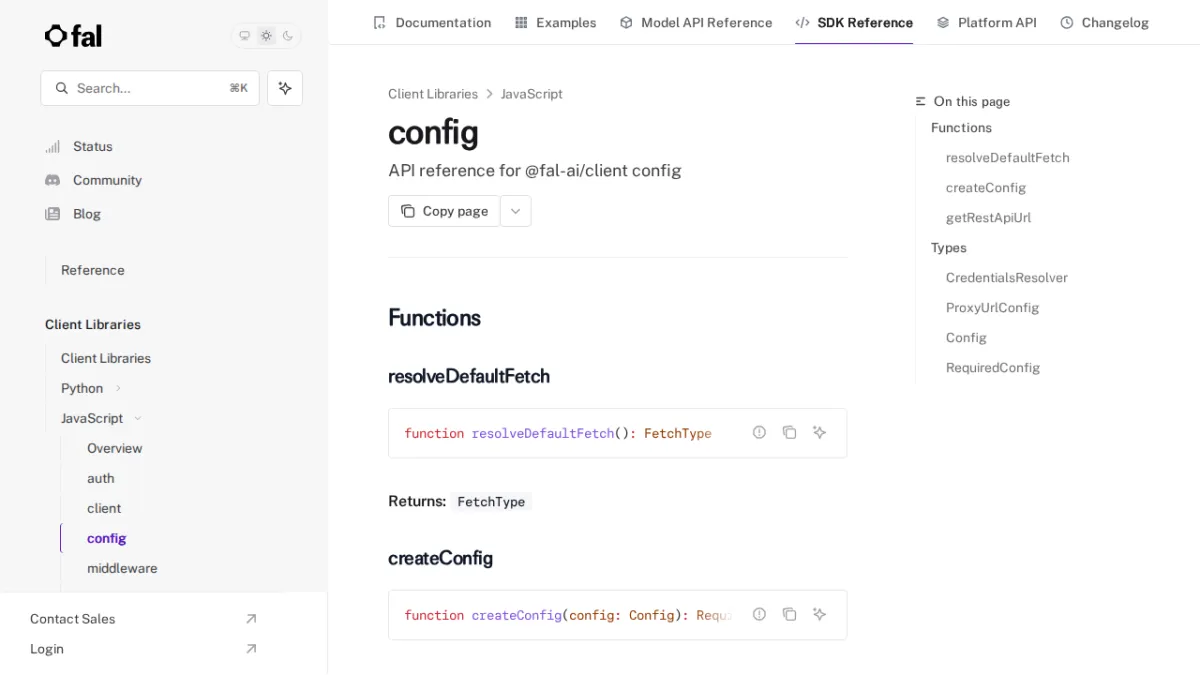Screen dimensions: 1200x675
Task: Click the Model API Reference cube icon
Action: (626, 22)
